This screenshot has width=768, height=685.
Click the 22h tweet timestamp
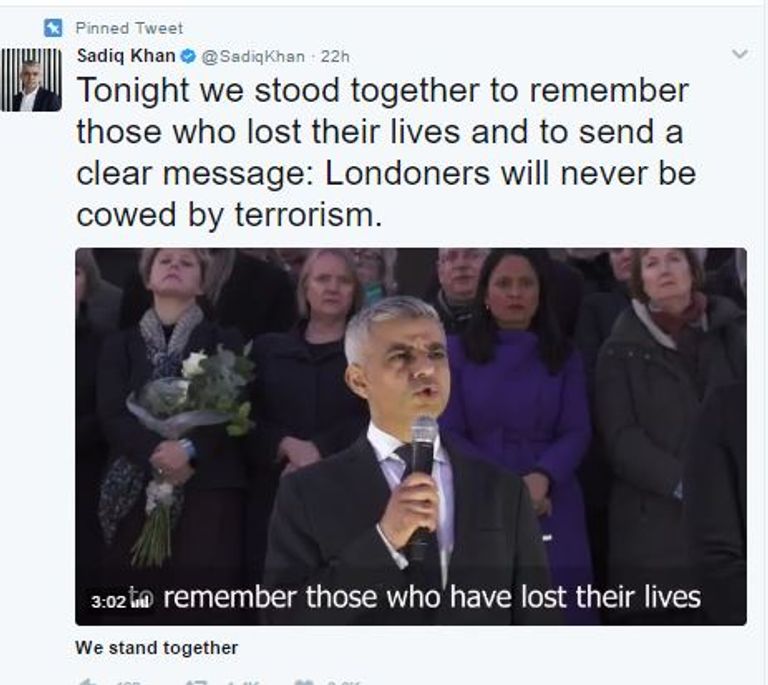pyautogui.click(x=335, y=57)
